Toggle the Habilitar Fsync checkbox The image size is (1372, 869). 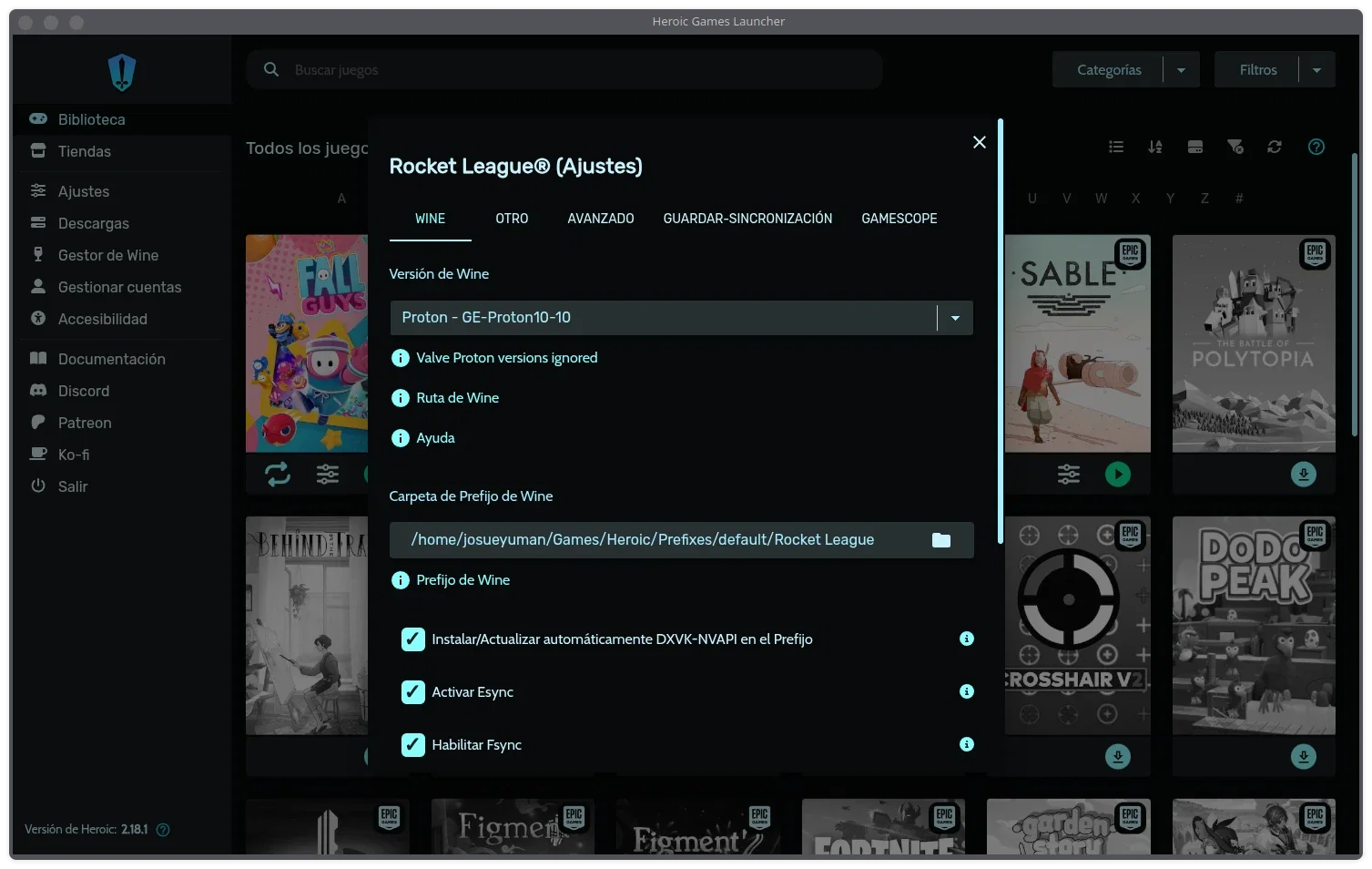413,745
